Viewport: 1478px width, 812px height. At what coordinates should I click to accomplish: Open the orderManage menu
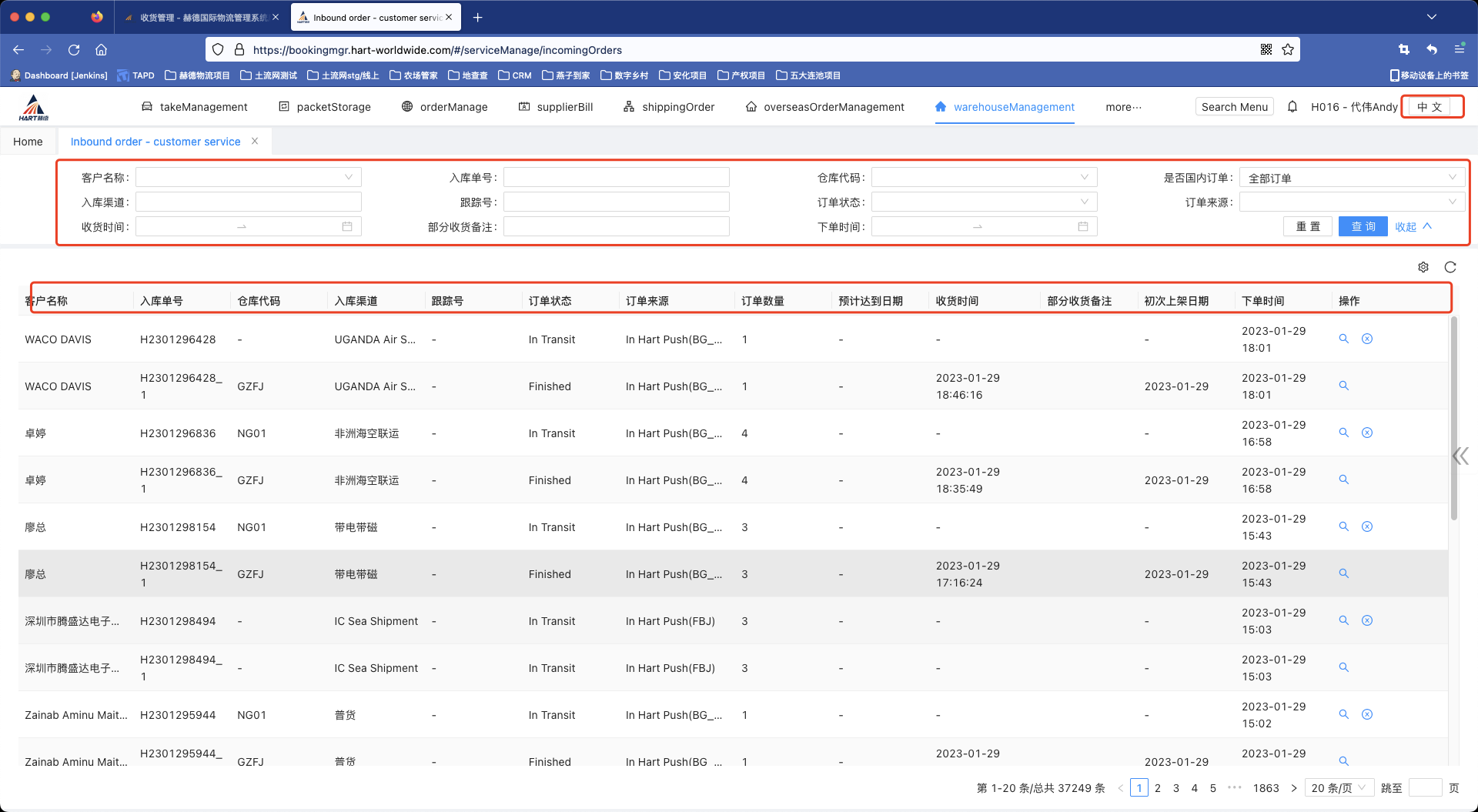click(x=445, y=107)
